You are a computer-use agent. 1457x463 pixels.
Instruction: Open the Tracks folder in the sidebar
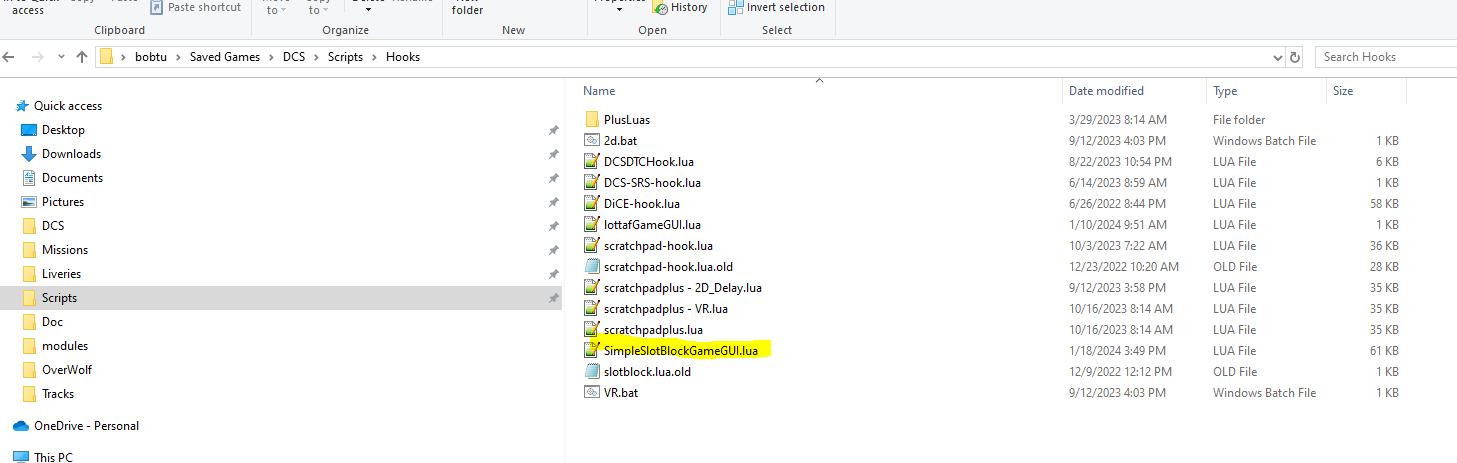pyautogui.click(x=58, y=394)
